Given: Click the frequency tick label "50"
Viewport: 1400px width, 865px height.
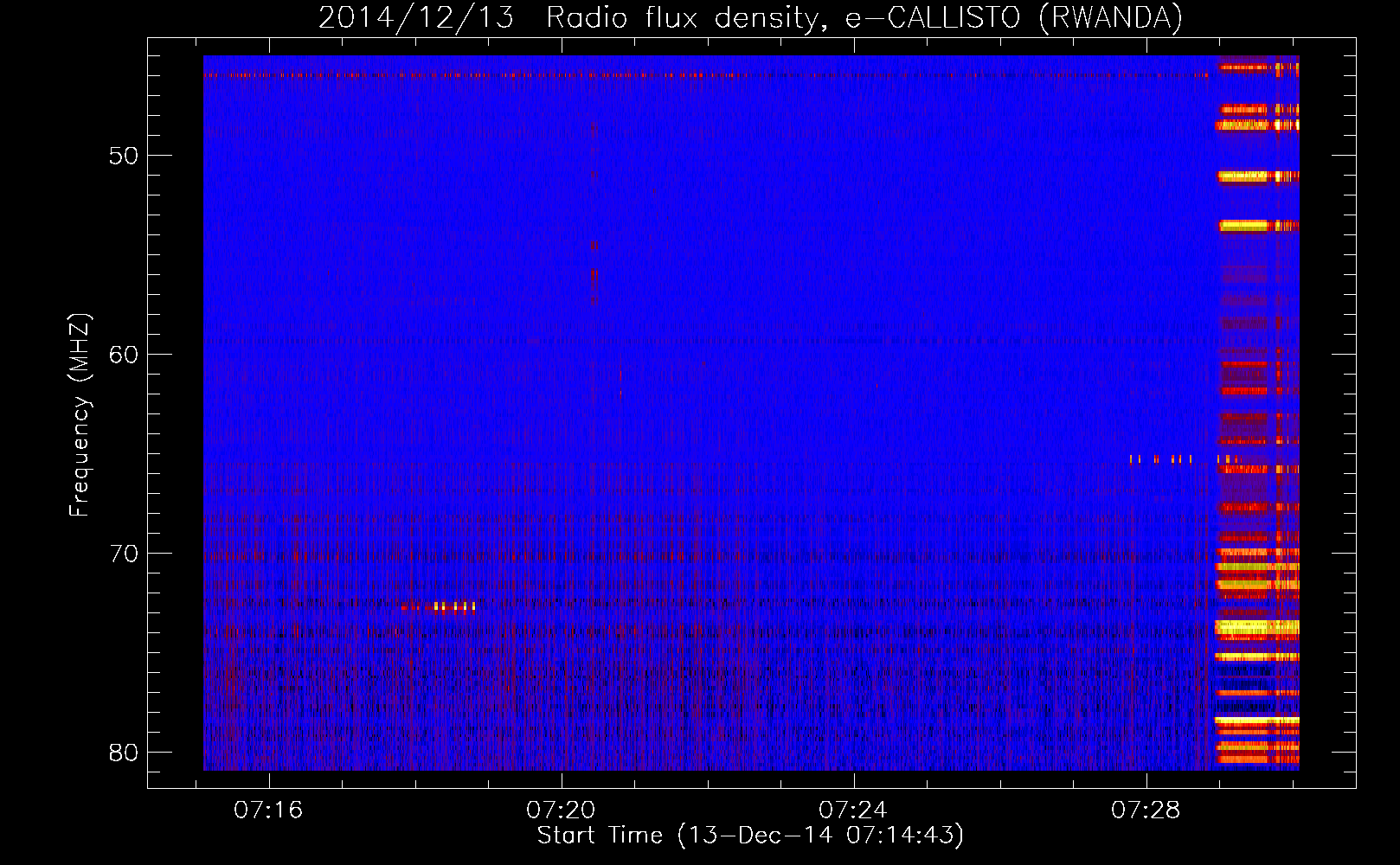Looking at the screenshot, I should pyautogui.click(x=124, y=156).
